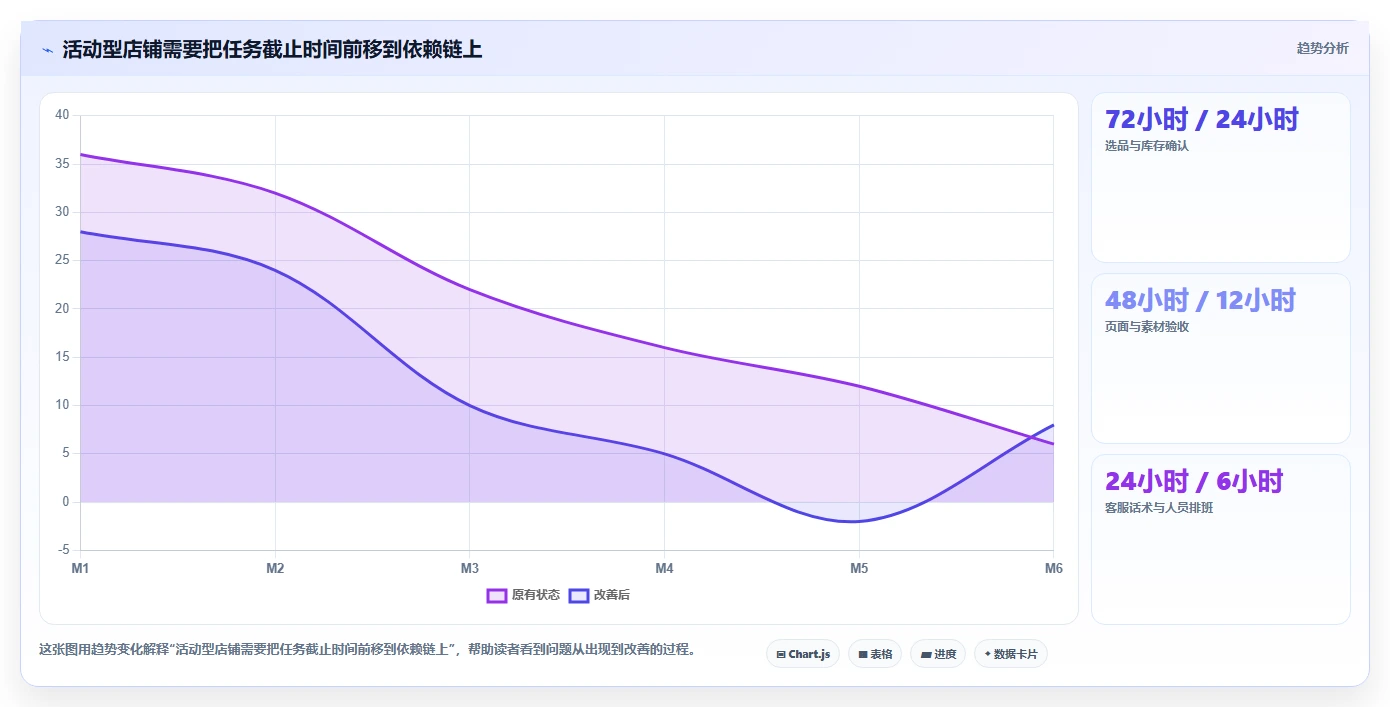This screenshot has width=1390, height=707.
Task: Click the lightning icon beside the title
Action: pyautogui.click(x=47, y=50)
